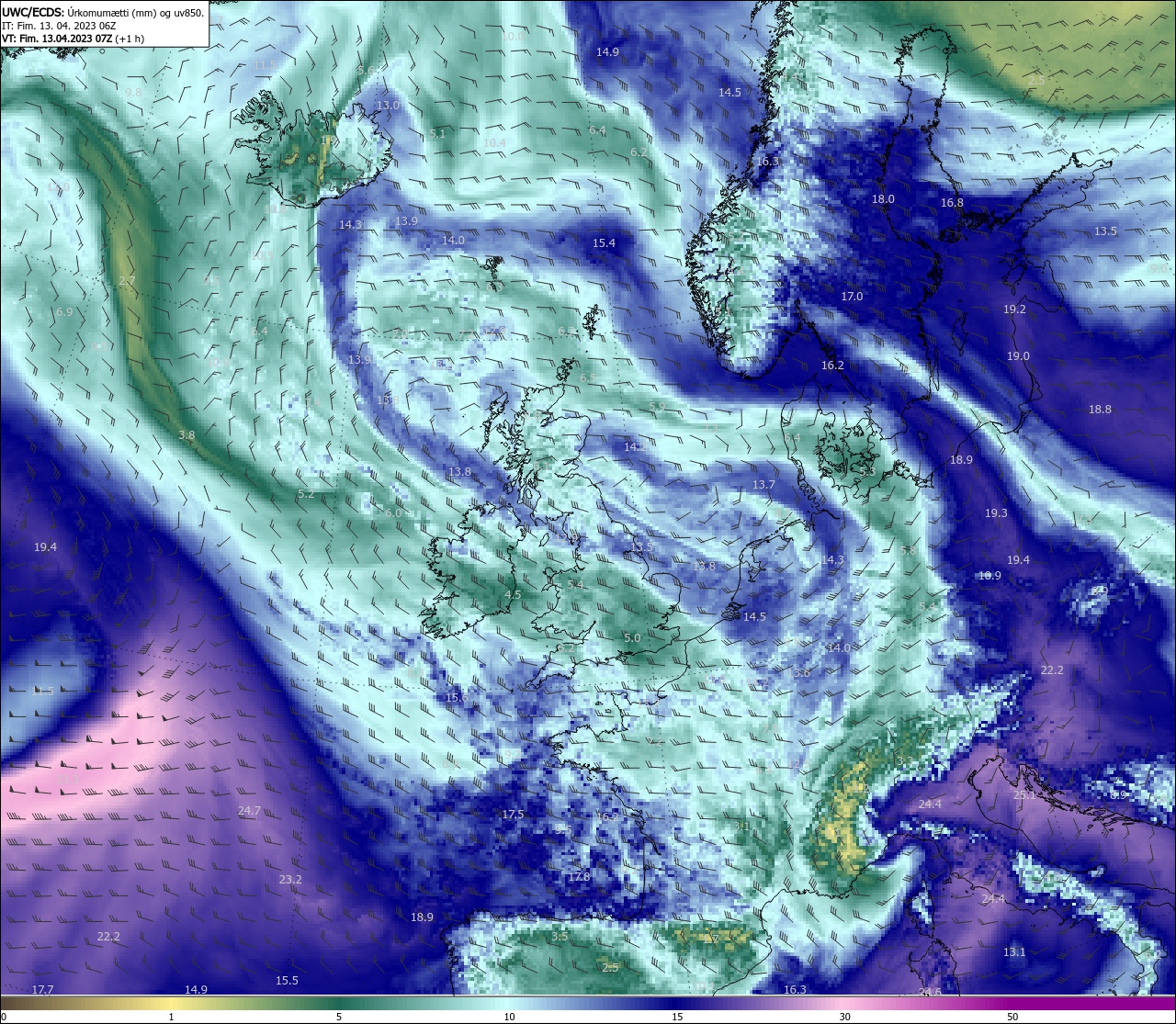The image size is (1176, 1024).
Task: Click the 5.2 value label
Action: pos(306,494)
